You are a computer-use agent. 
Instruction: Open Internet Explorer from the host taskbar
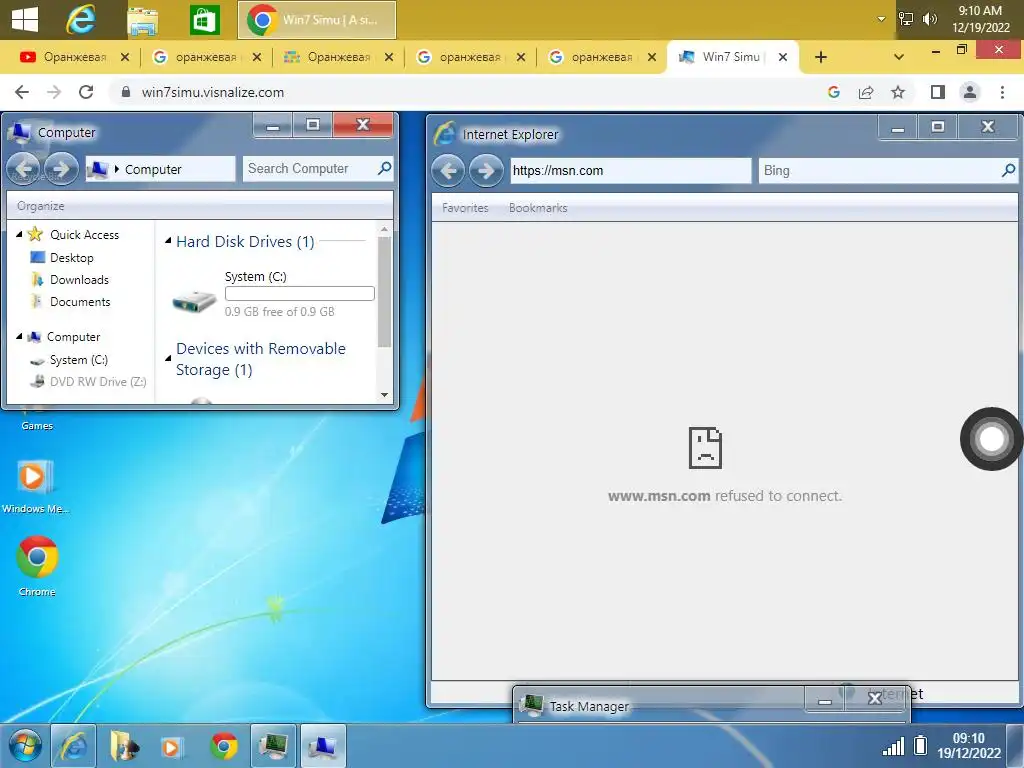coord(80,20)
